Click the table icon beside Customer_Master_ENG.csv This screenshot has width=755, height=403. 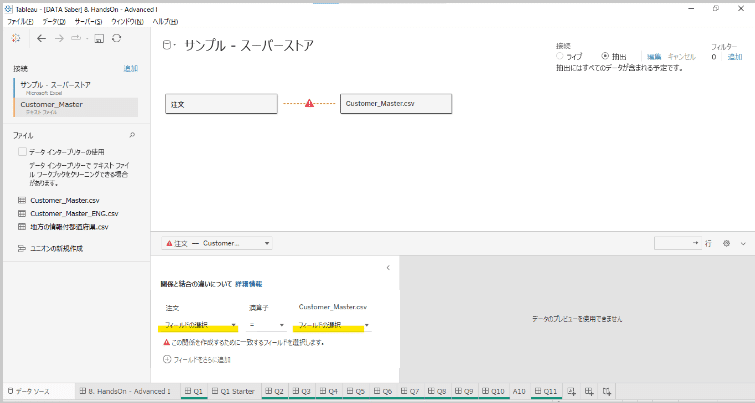click(22, 213)
